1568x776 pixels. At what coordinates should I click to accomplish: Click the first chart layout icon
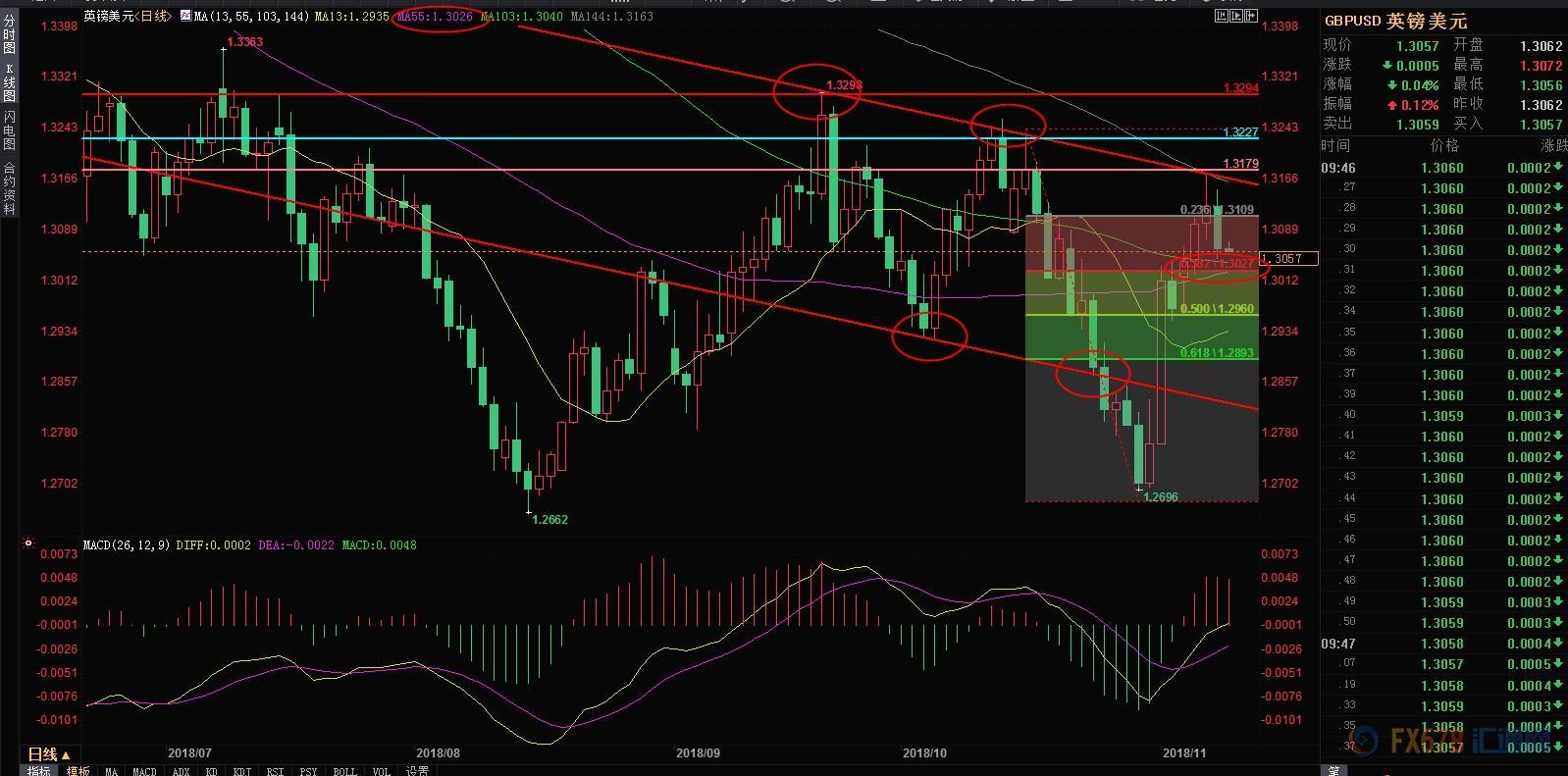[1222, 16]
